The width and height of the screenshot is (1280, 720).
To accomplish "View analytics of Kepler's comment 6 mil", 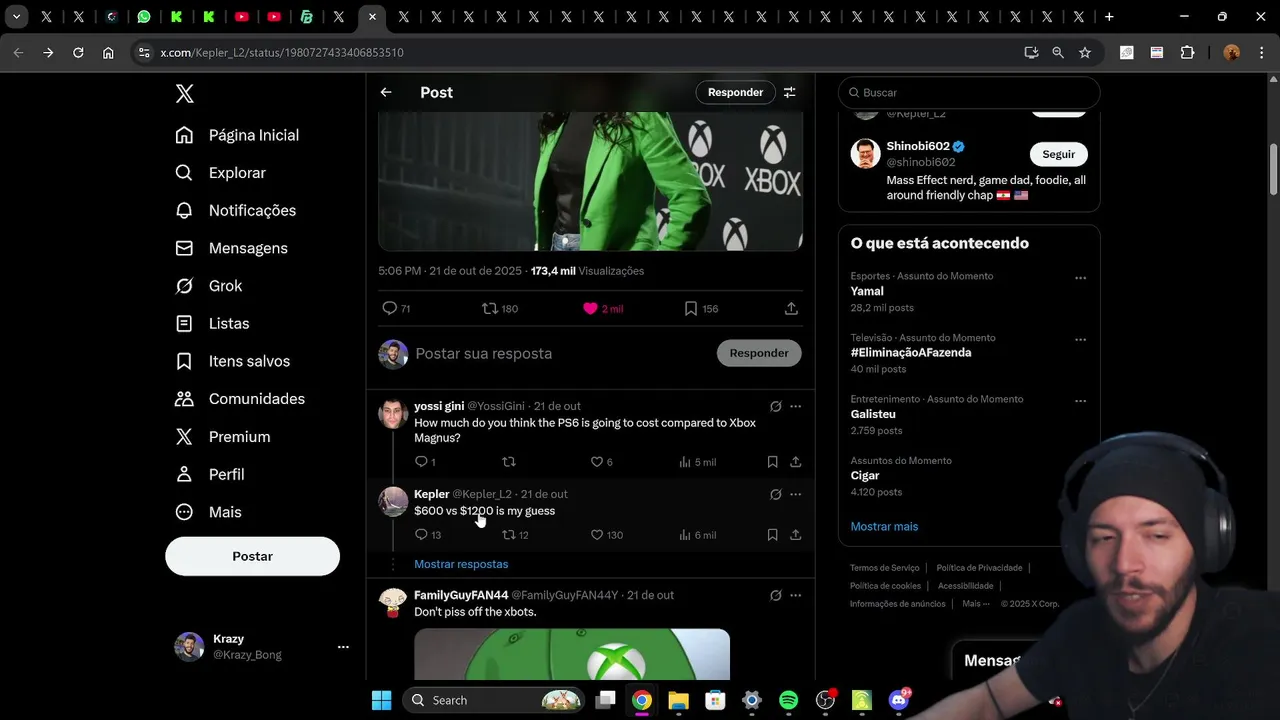I will [x=697, y=535].
